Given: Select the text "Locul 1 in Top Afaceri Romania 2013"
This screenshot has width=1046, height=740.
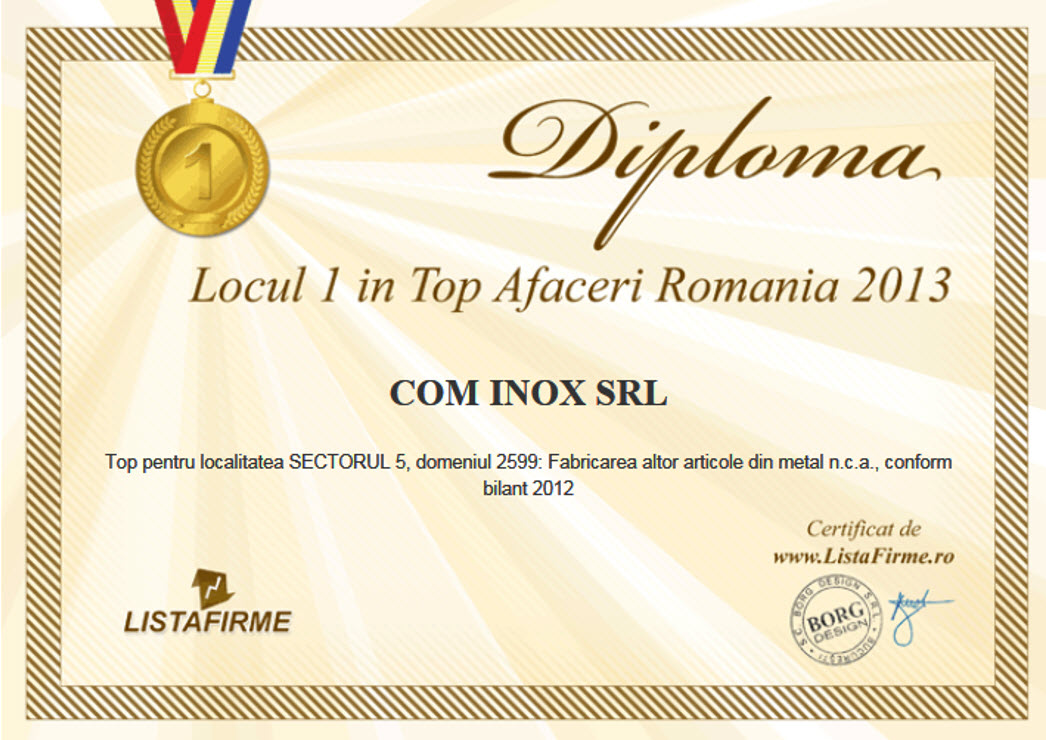Looking at the screenshot, I should [570, 286].
